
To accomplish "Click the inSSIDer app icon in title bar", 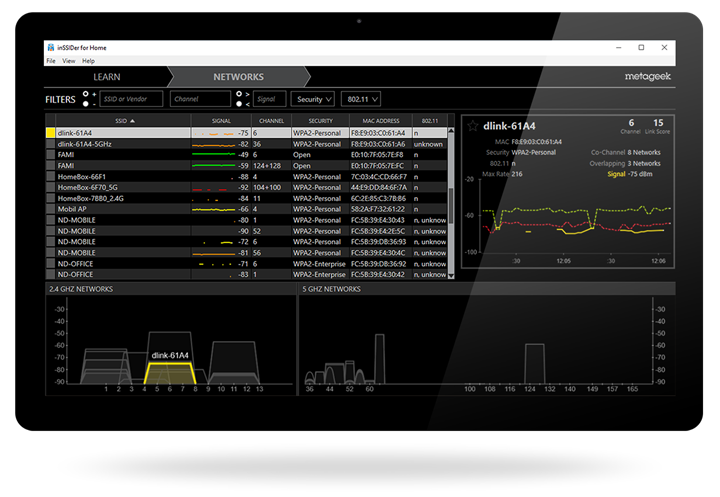I will point(51,48).
